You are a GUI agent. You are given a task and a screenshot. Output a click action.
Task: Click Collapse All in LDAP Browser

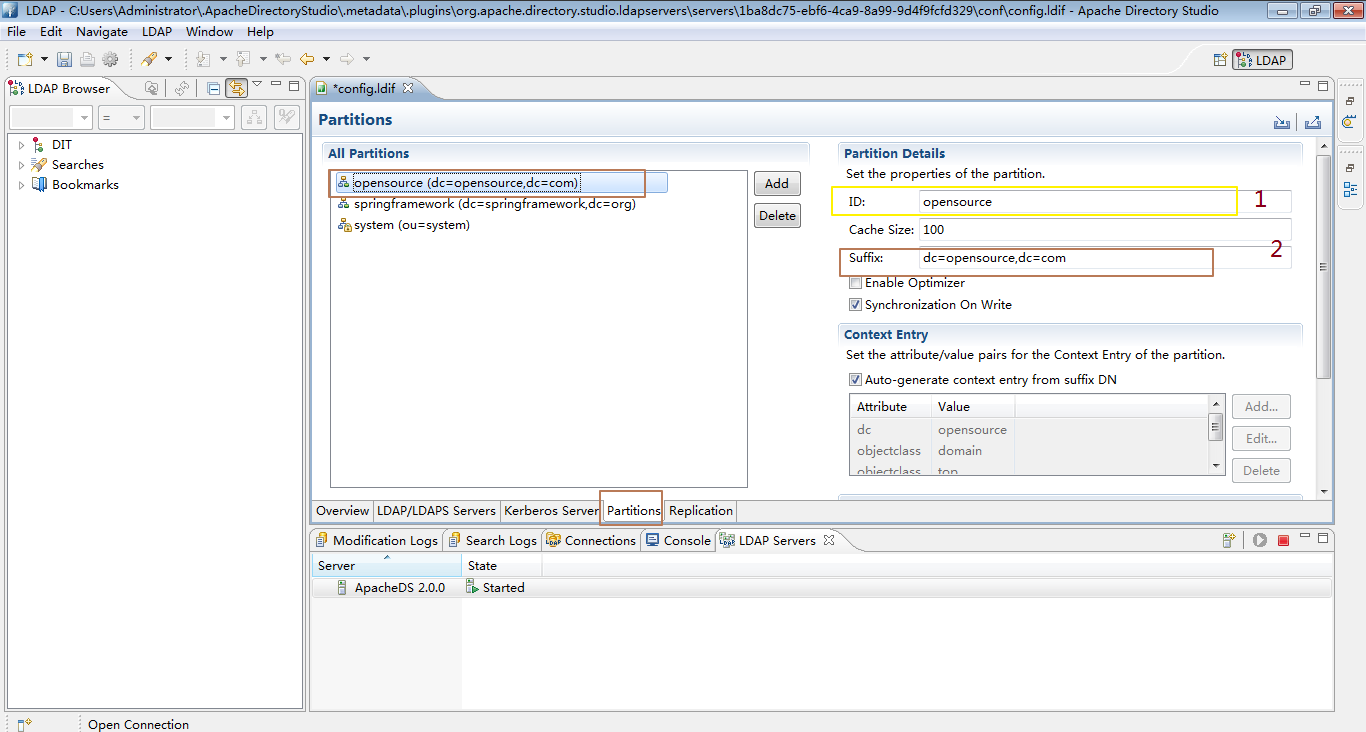pyautogui.click(x=214, y=88)
